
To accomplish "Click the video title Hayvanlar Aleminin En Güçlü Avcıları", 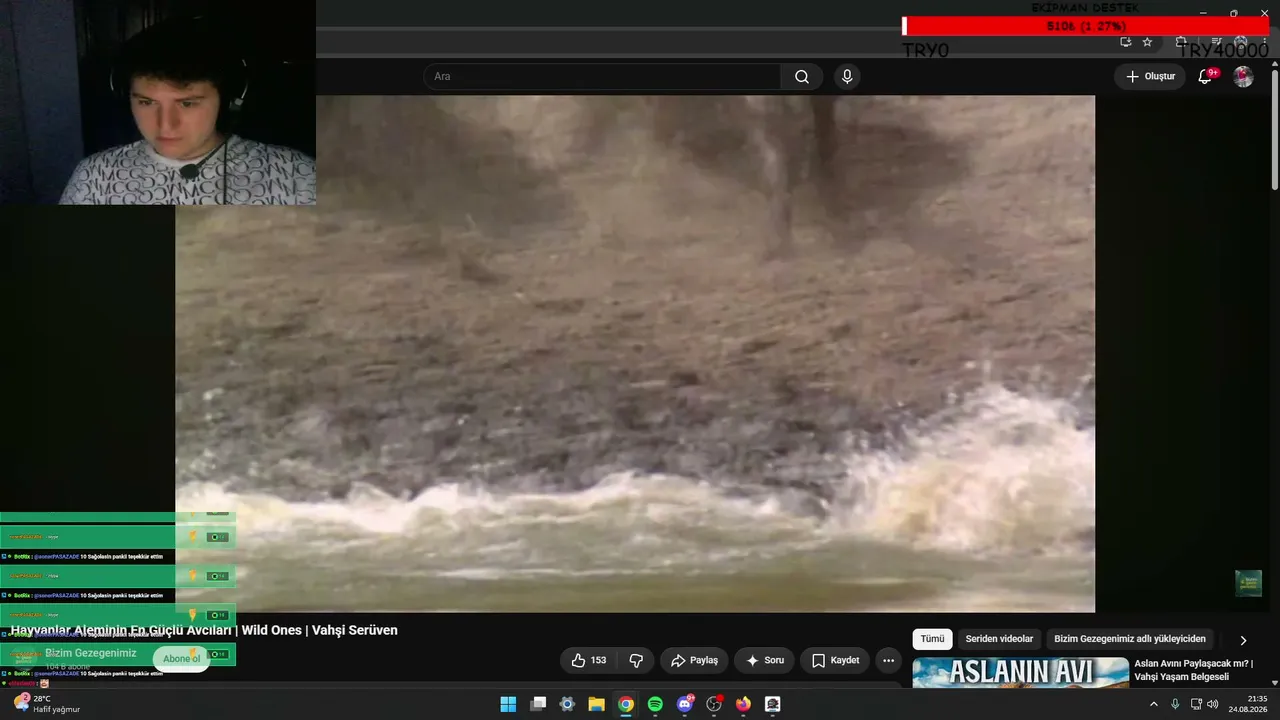I will click(204, 630).
